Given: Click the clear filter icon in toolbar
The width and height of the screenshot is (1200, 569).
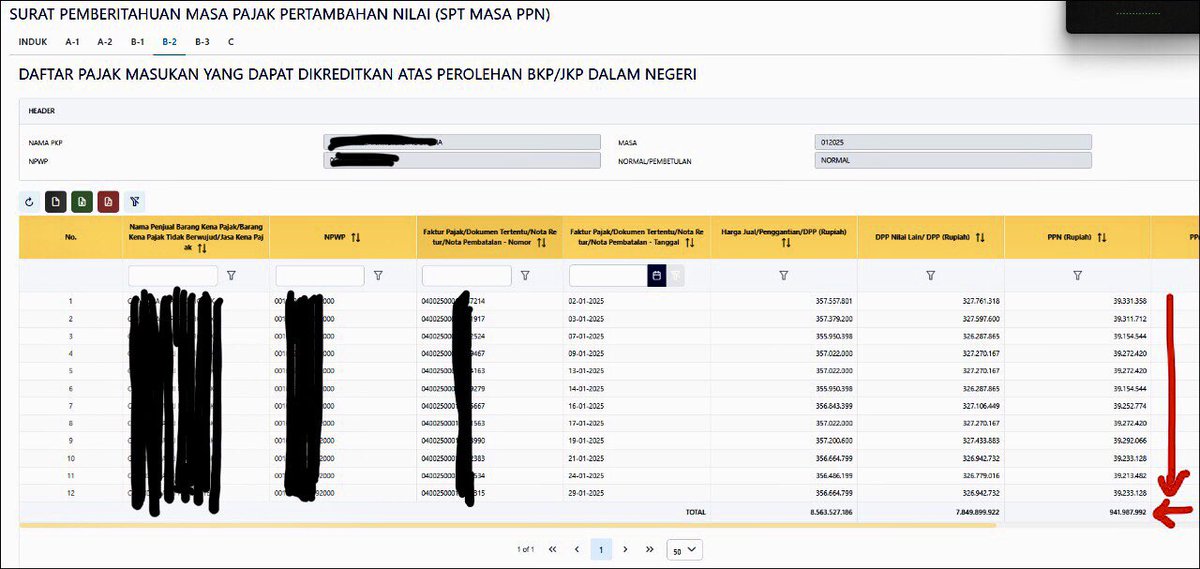Looking at the screenshot, I should [x=135, y=201].
